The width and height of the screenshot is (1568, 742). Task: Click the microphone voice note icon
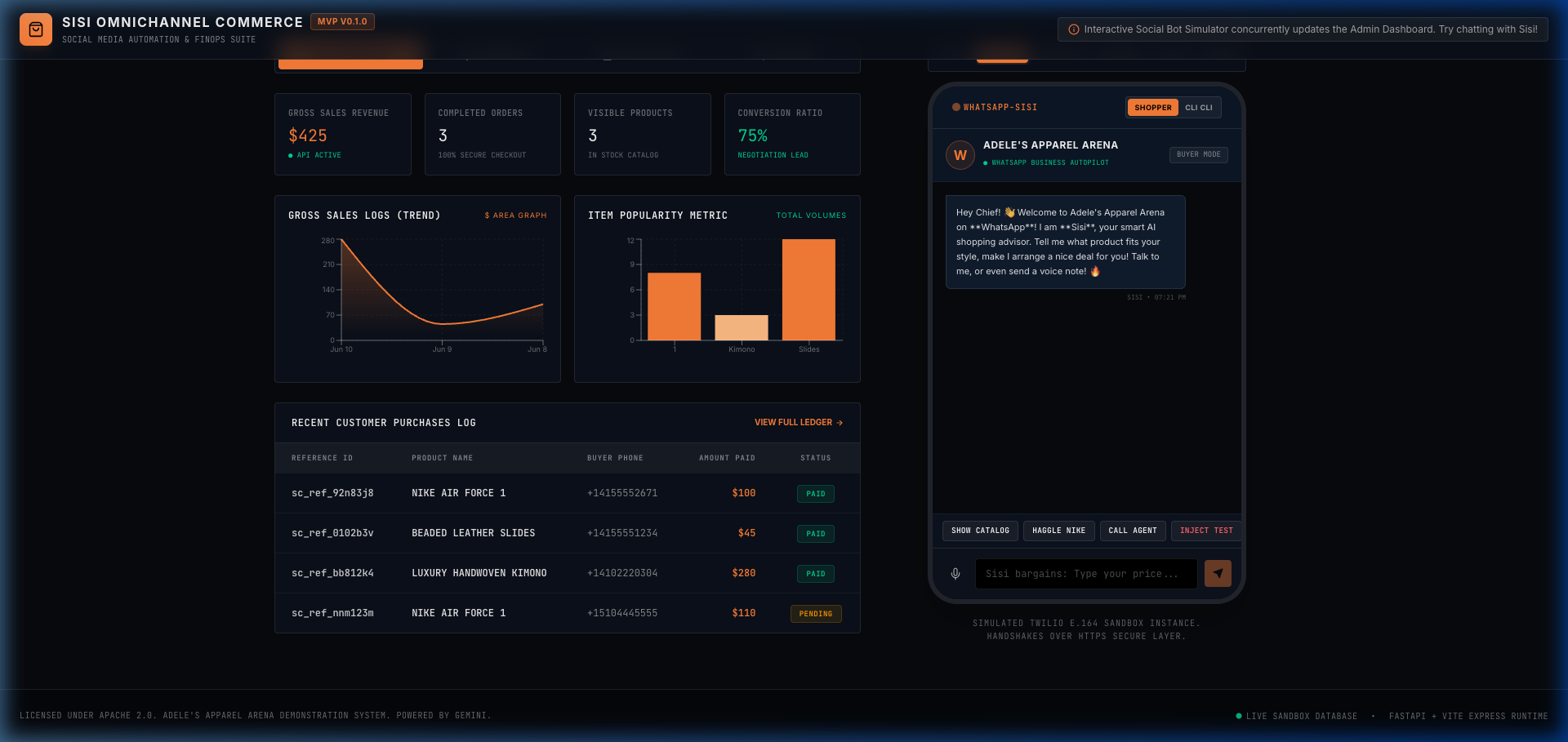(x=955, y=574)
